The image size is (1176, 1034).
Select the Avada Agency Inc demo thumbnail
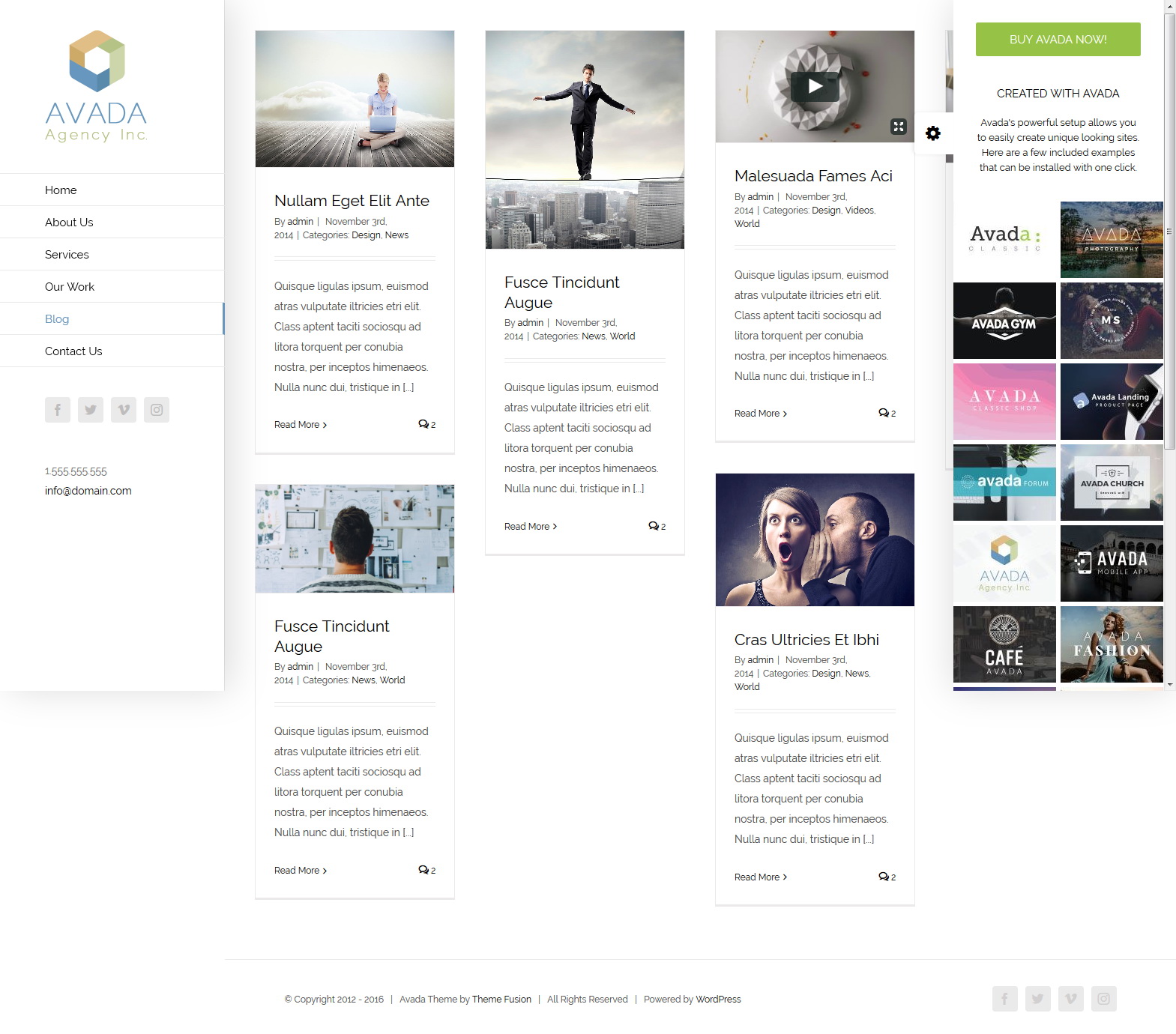pyautogui.click(x=1004, y=563)
